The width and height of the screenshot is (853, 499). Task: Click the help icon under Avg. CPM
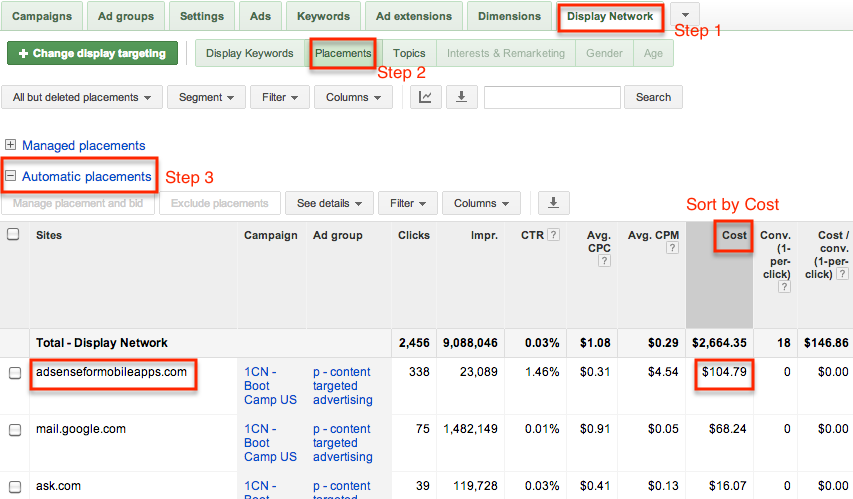(672, 248)
